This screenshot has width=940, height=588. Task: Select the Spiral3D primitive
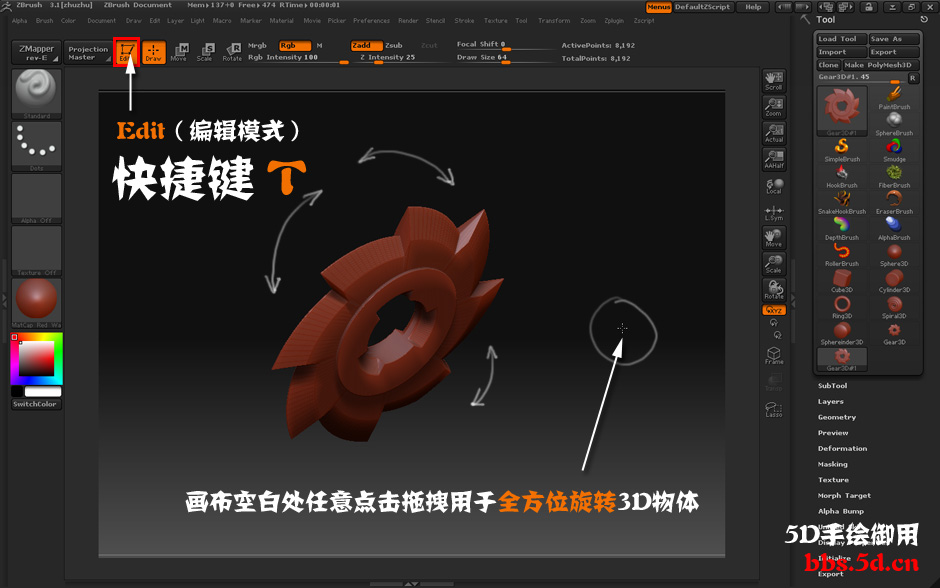[894, 307]
